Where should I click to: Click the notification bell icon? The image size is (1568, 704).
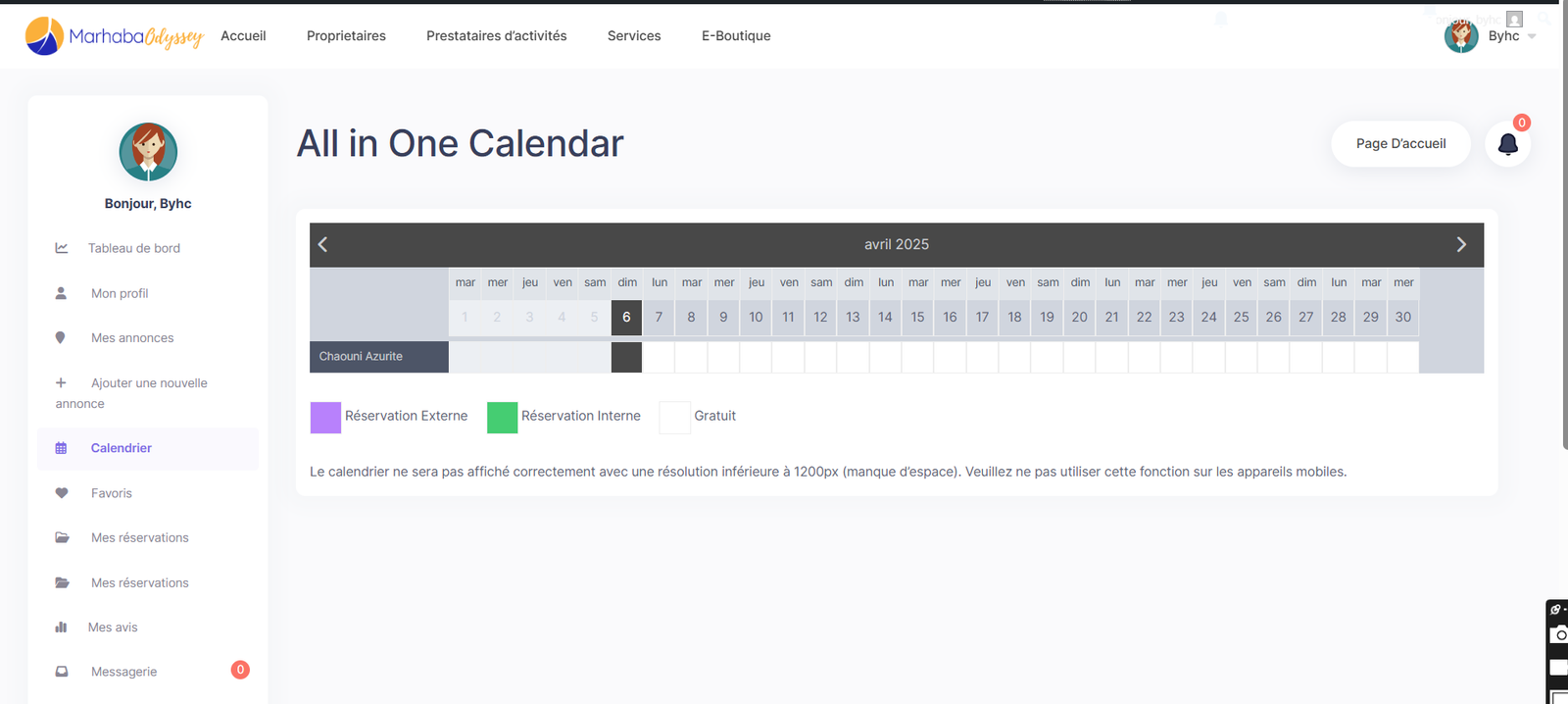1507,144
